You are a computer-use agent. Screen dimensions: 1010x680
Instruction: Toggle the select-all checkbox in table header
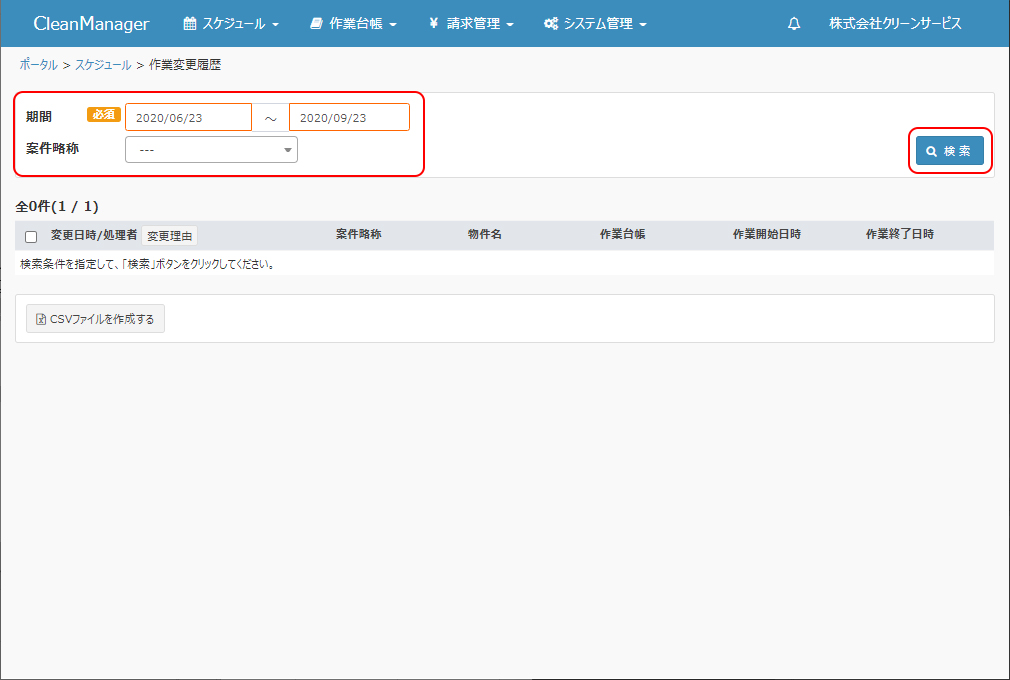click(31, 237)
